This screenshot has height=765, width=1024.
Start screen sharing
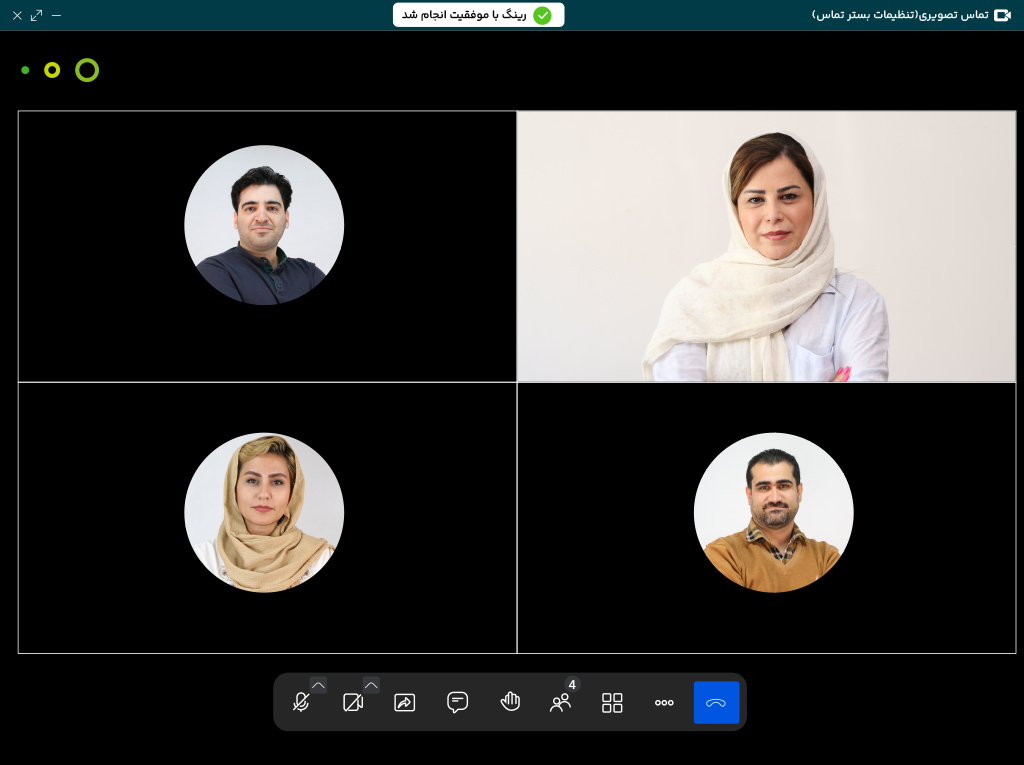pos(404,703)
